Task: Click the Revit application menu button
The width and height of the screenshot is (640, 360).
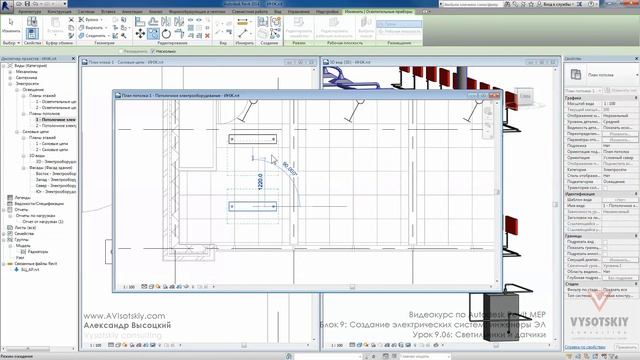Action: pyautogui.click(x=6, y=6)
